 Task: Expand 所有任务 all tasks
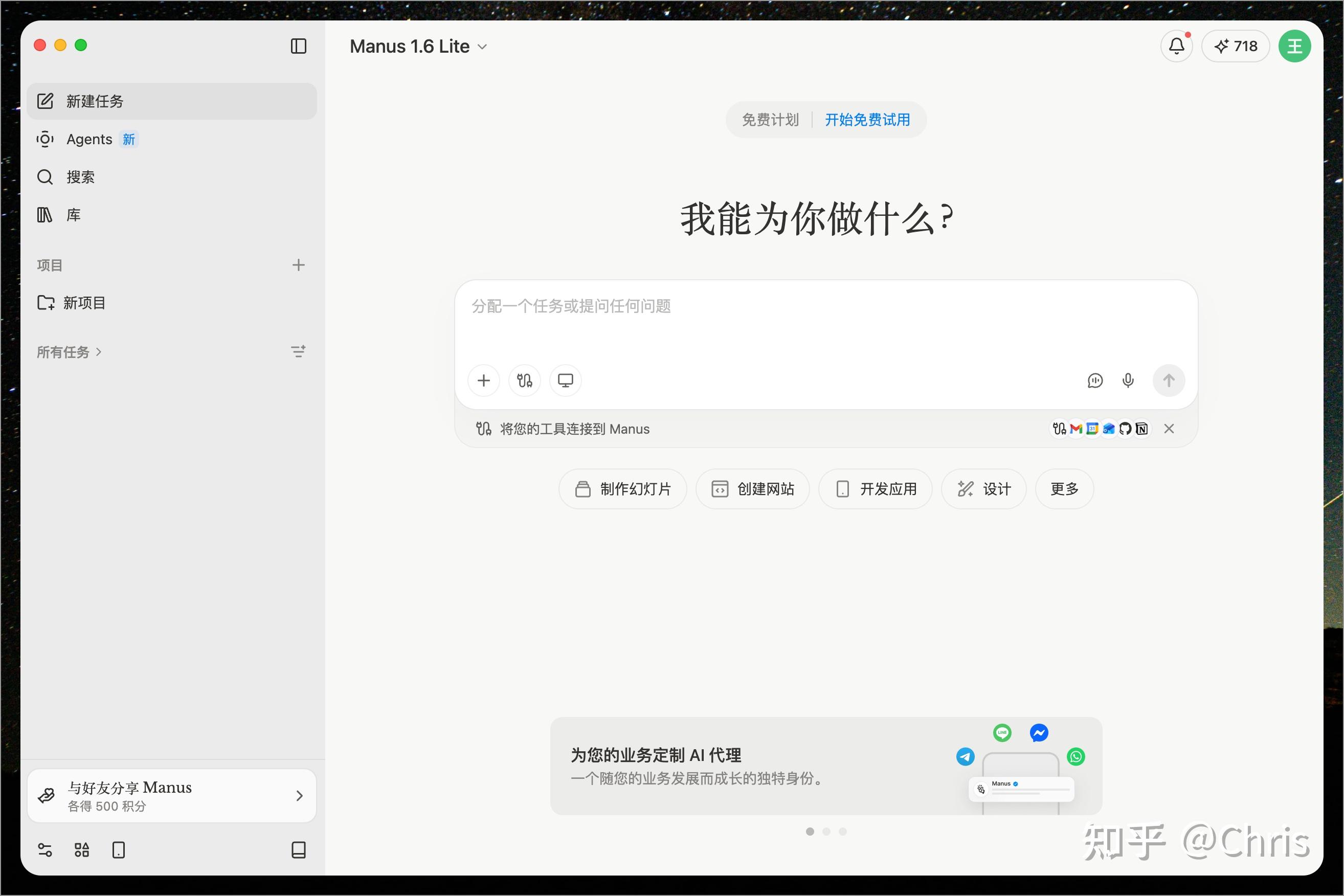pyautogui.click(x=69, y=352)
